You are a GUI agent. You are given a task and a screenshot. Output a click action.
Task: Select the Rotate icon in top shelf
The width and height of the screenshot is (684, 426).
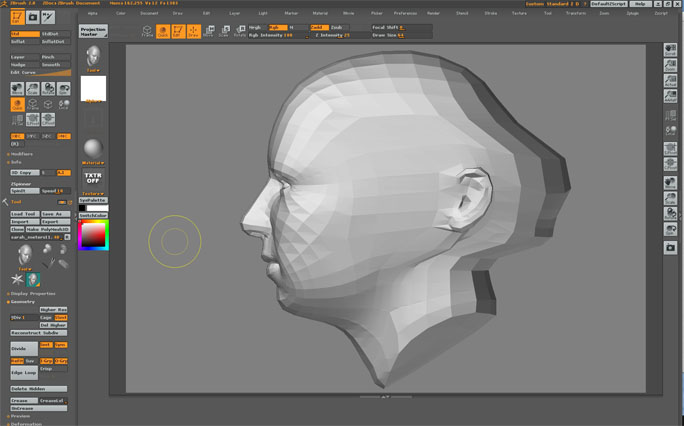(240, 31)
